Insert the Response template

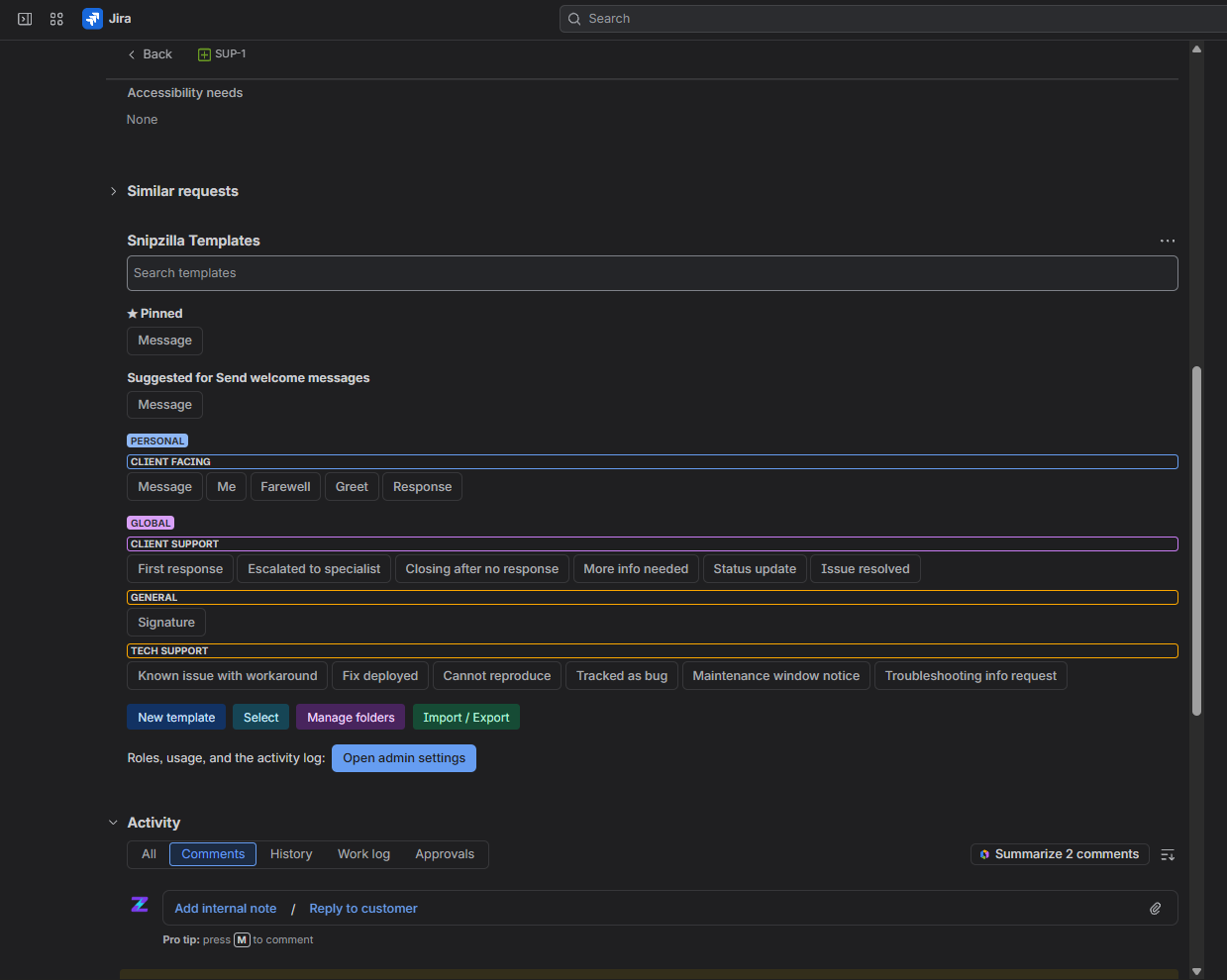(x=422, y=487)
